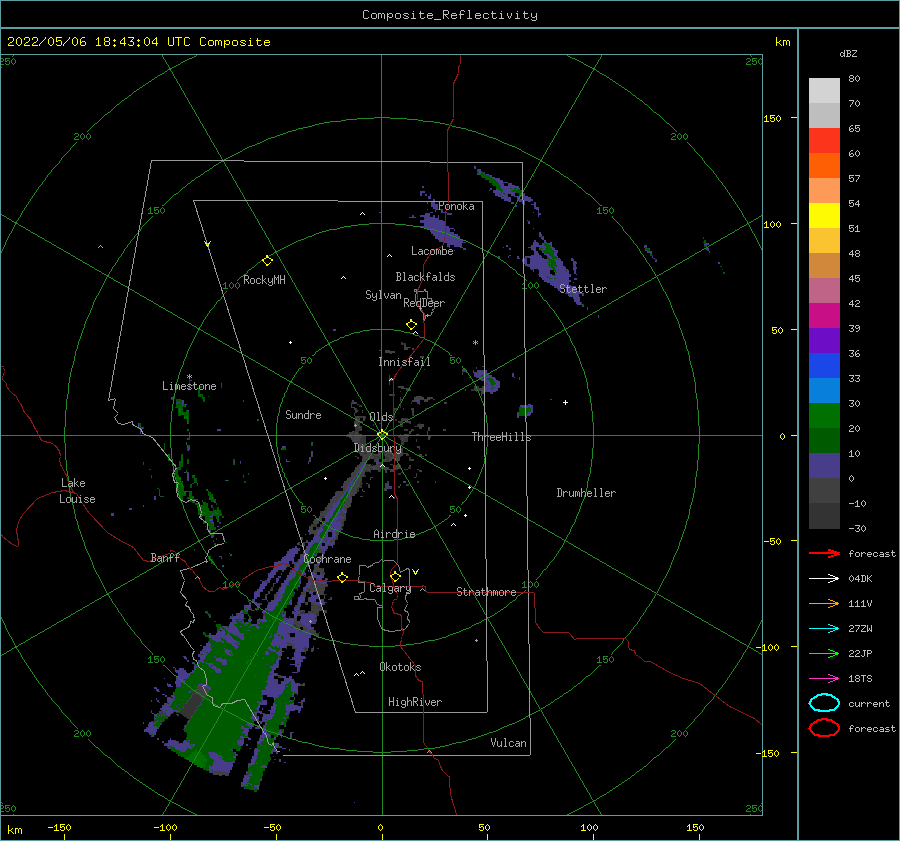Click the yellow diamond marker near RockyMH
This screenshot has width=900, height=841.
[x=267, y=261]
